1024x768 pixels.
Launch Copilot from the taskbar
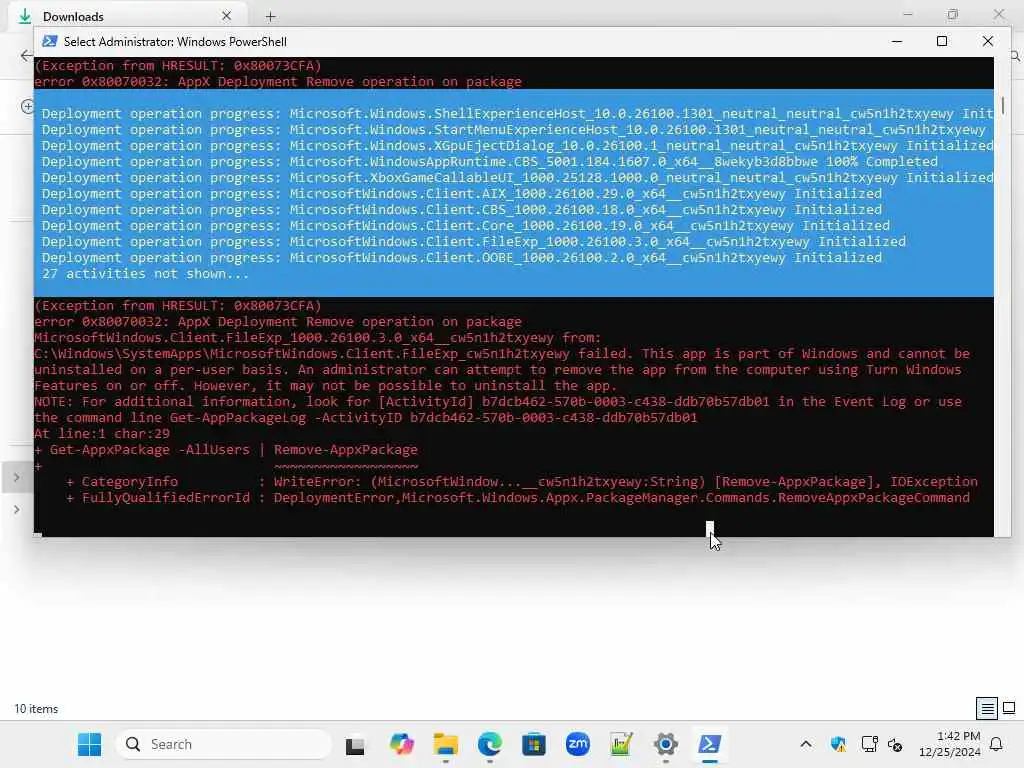[x=402, y=744]
